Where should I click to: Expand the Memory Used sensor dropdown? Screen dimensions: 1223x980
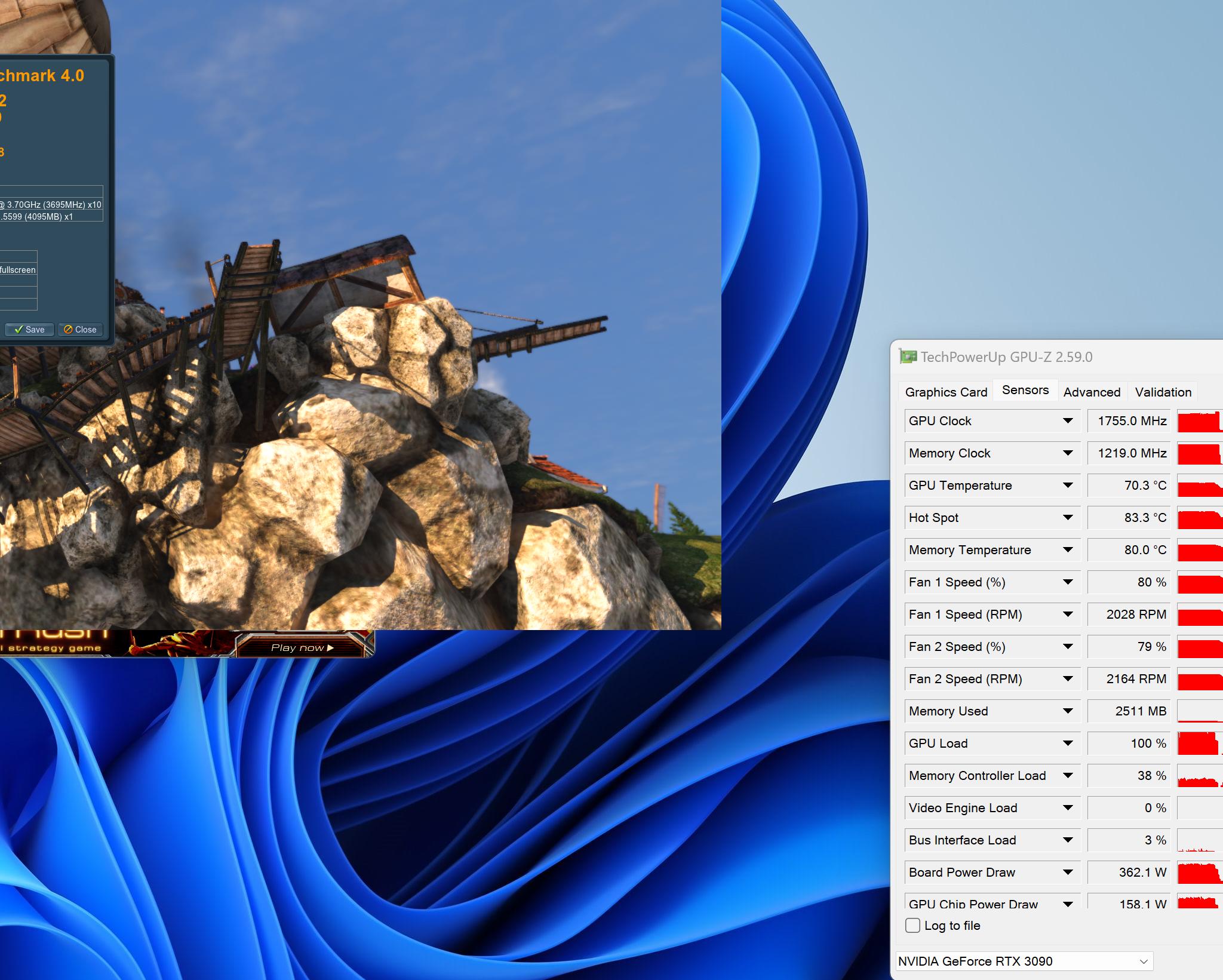click(x=1068, y=711)
